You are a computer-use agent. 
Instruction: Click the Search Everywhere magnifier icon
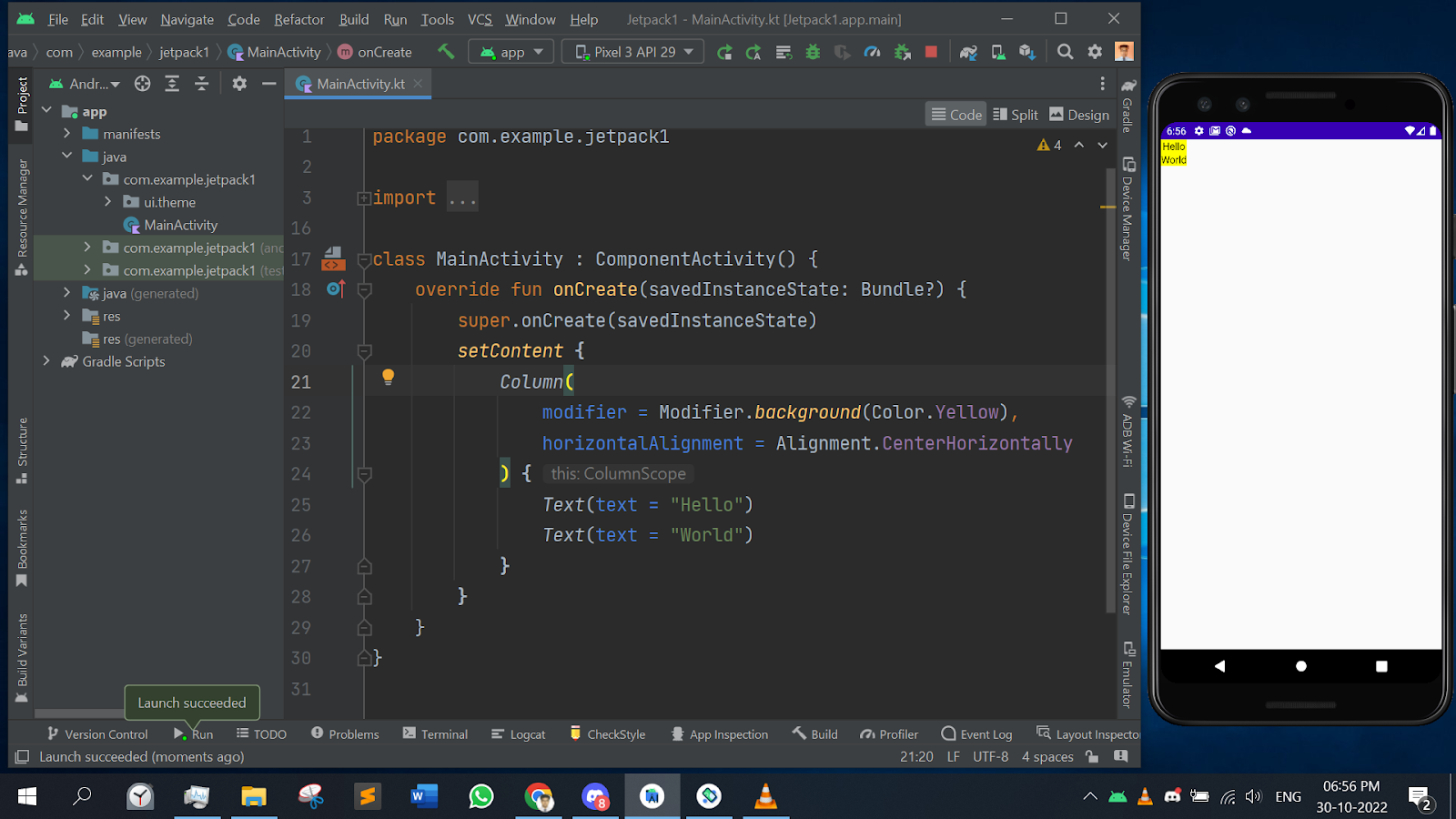[1065, 52]
